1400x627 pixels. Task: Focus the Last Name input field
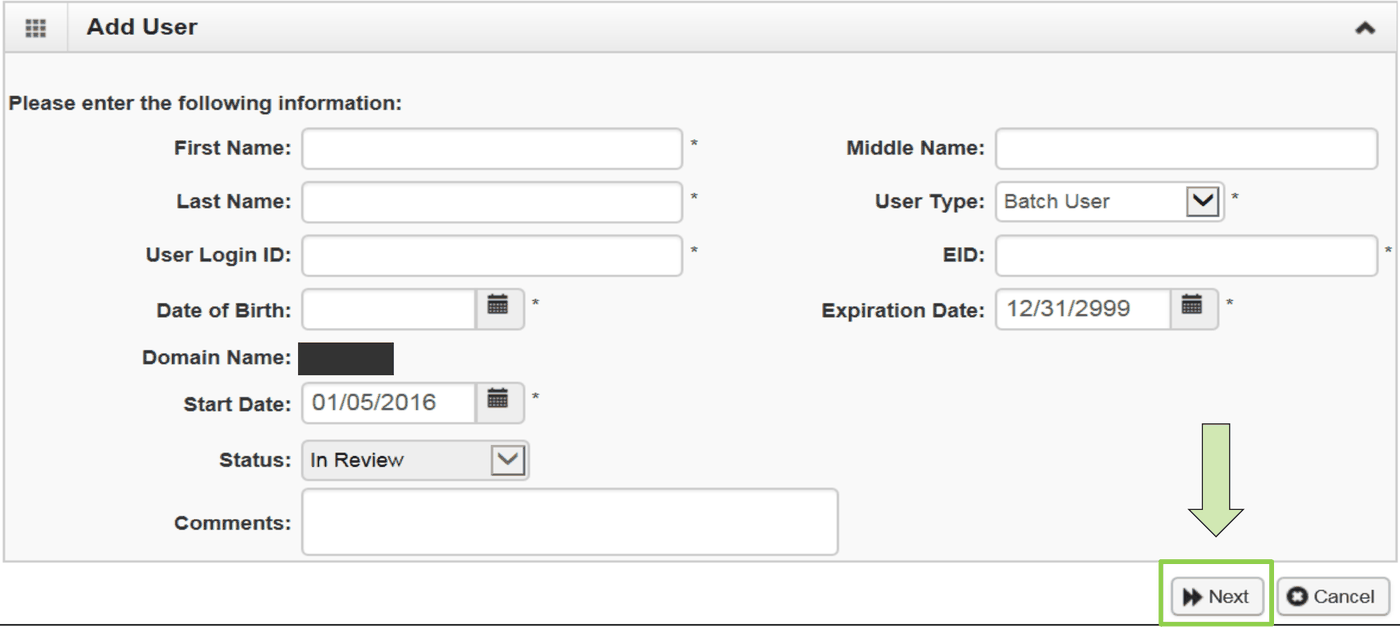[x=492, y=202]
